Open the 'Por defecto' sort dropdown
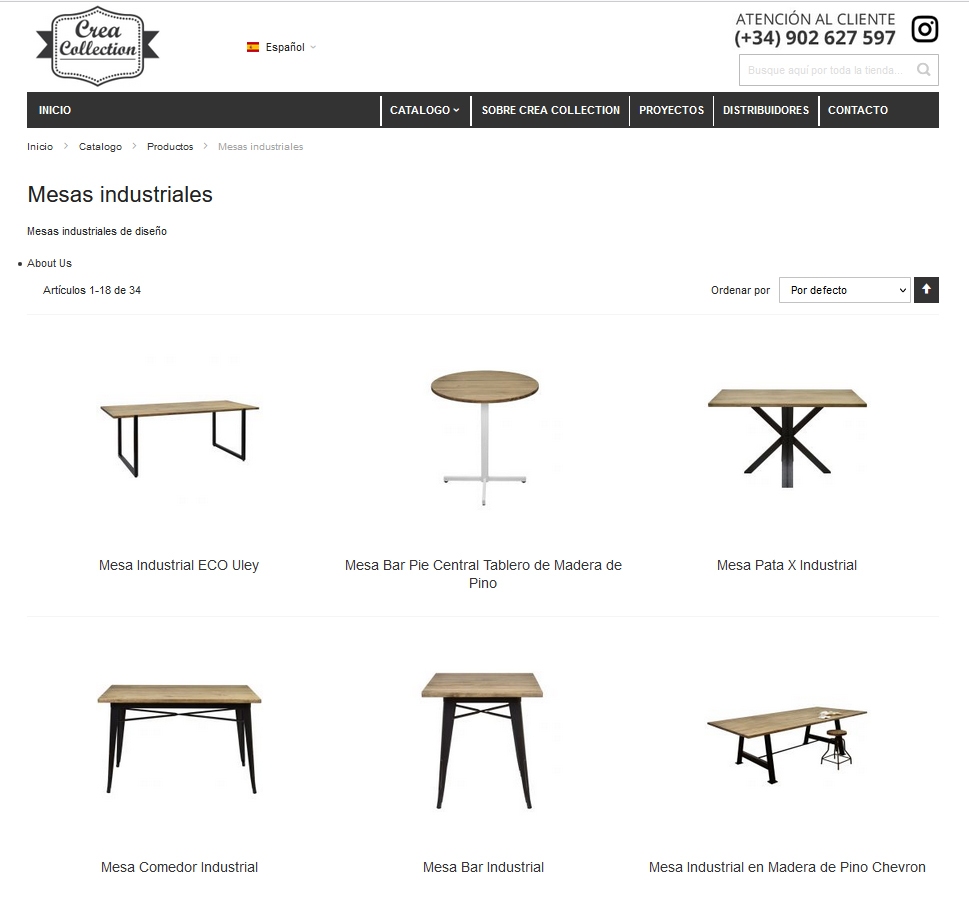The width and height of the screenshot is (969, 897). click(x=845, y=290)
